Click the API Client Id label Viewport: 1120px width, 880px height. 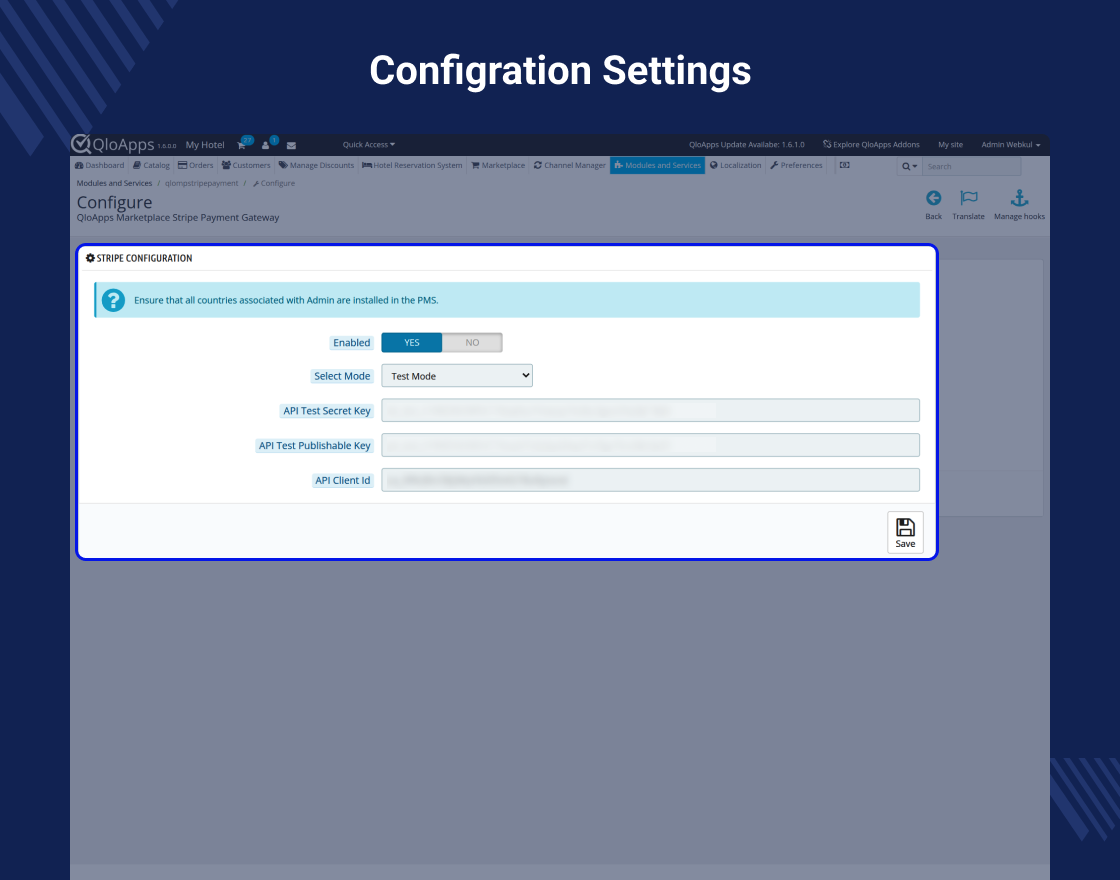pos(343,481)
